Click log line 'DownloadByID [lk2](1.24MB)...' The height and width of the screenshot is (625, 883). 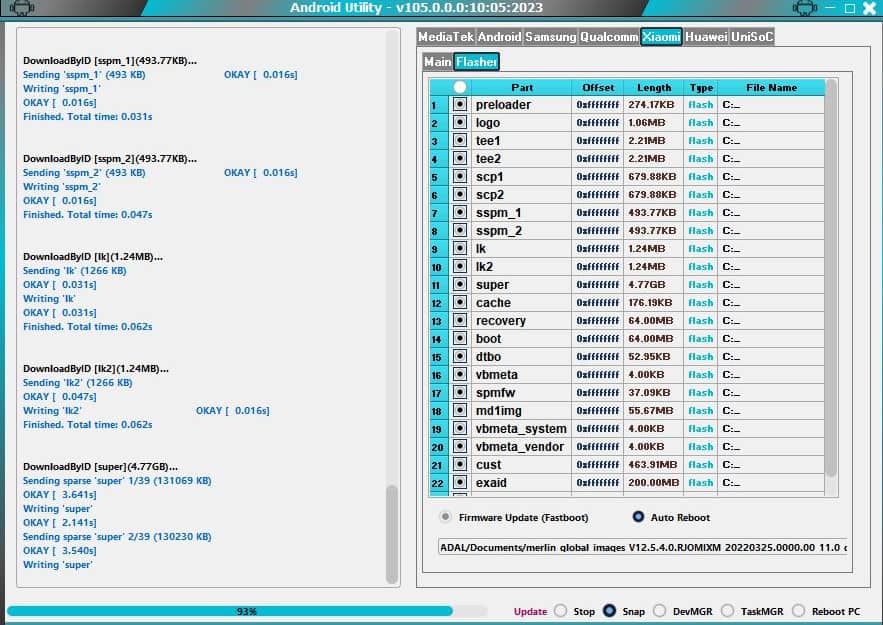click(96, 369)
